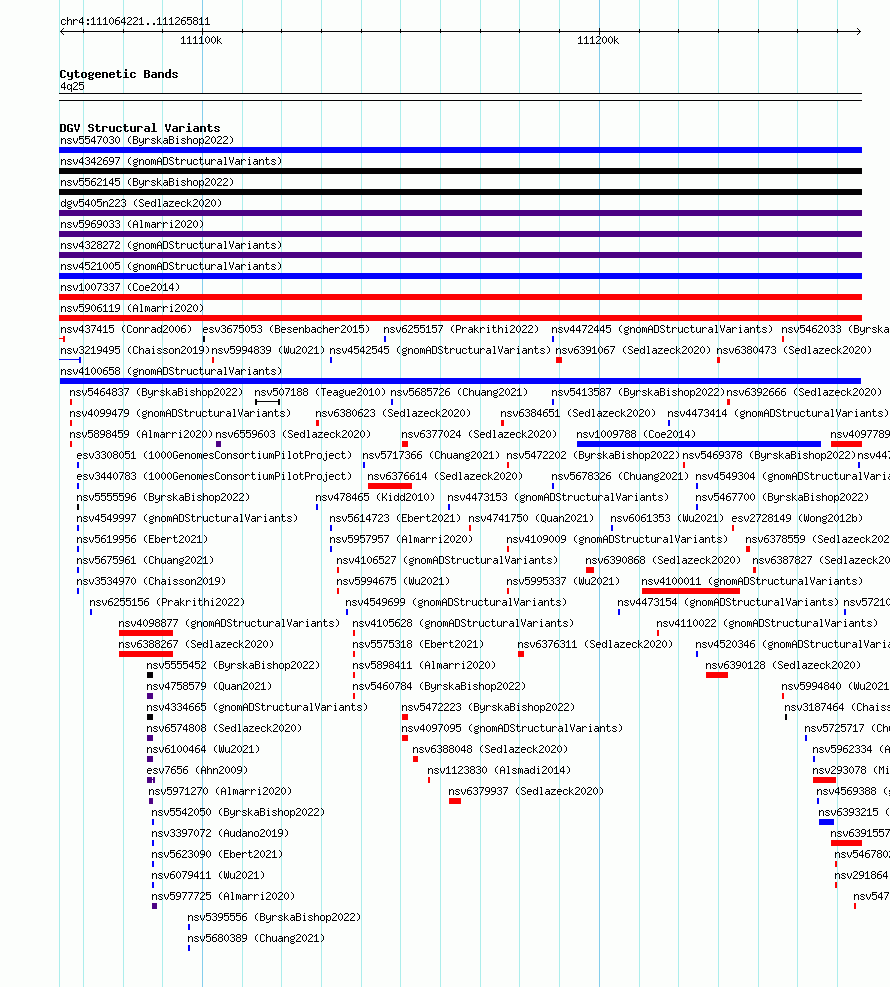
Task: Click the nsv1007337 (Coe2014) variant label
Action: pyautogui.click(x=120, y=287)
